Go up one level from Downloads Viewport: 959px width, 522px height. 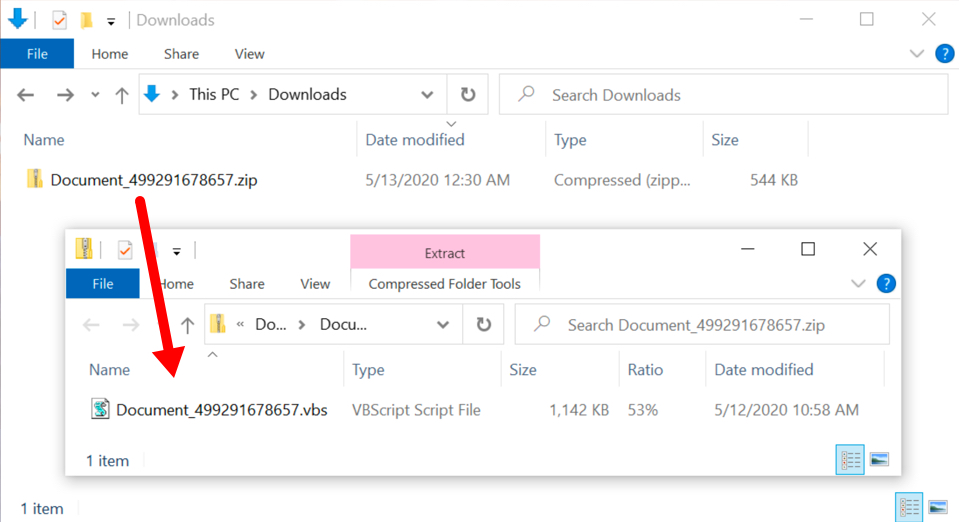122,95
